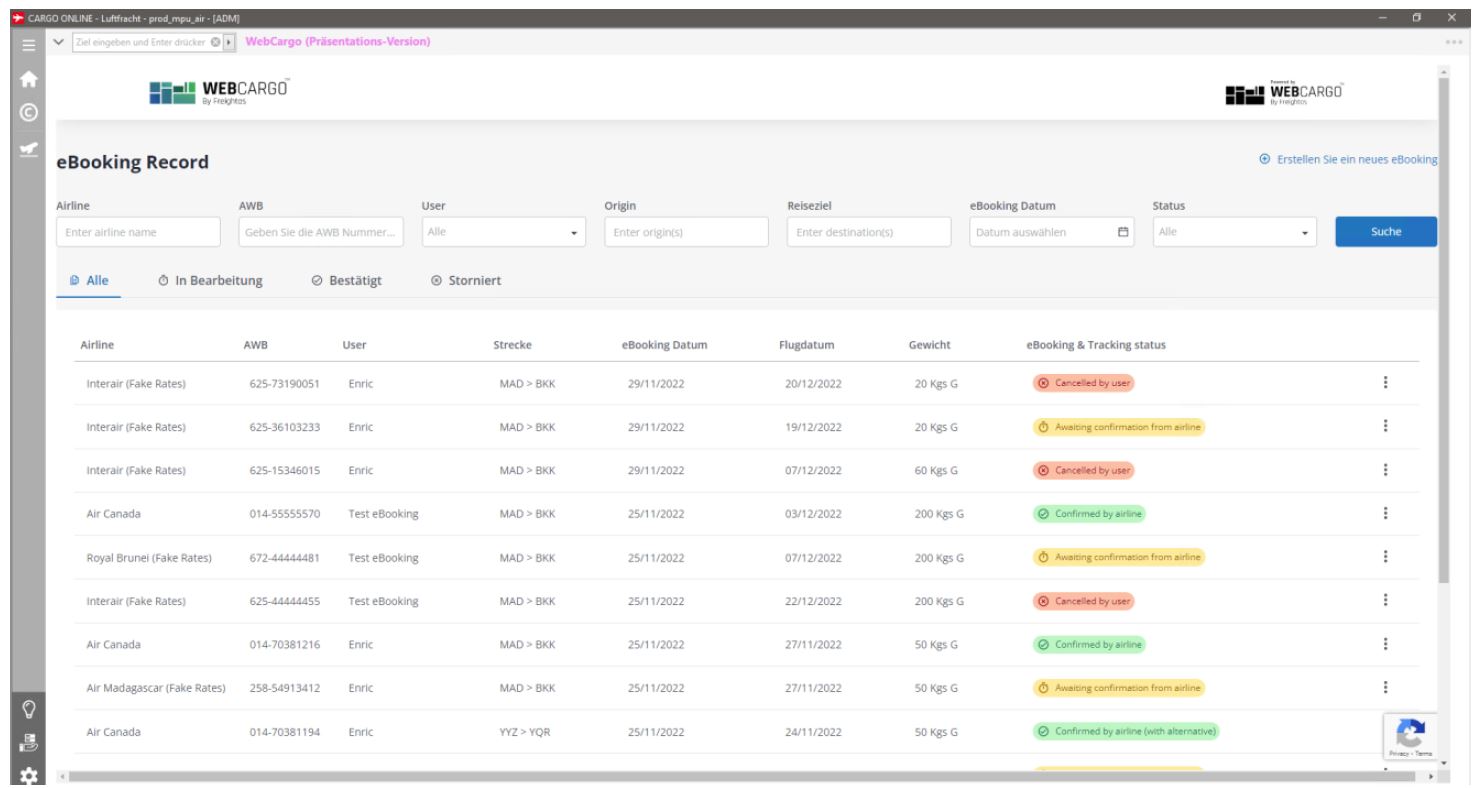
Task: Open the settings gear icon in sidebar
Action: click(29, 776)
